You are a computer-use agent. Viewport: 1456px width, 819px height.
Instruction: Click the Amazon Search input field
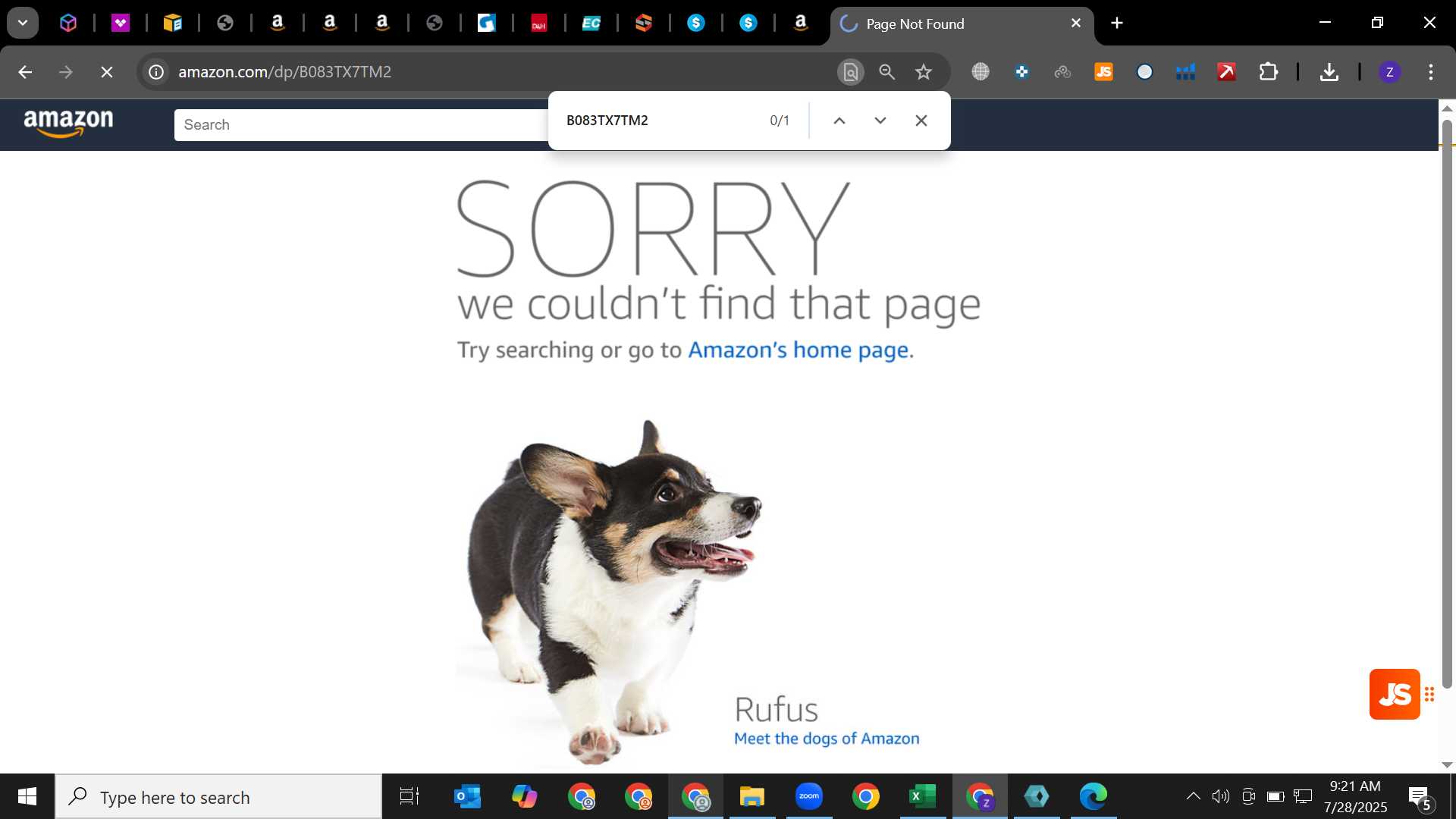pyautogui.click(x=361, y=125)
